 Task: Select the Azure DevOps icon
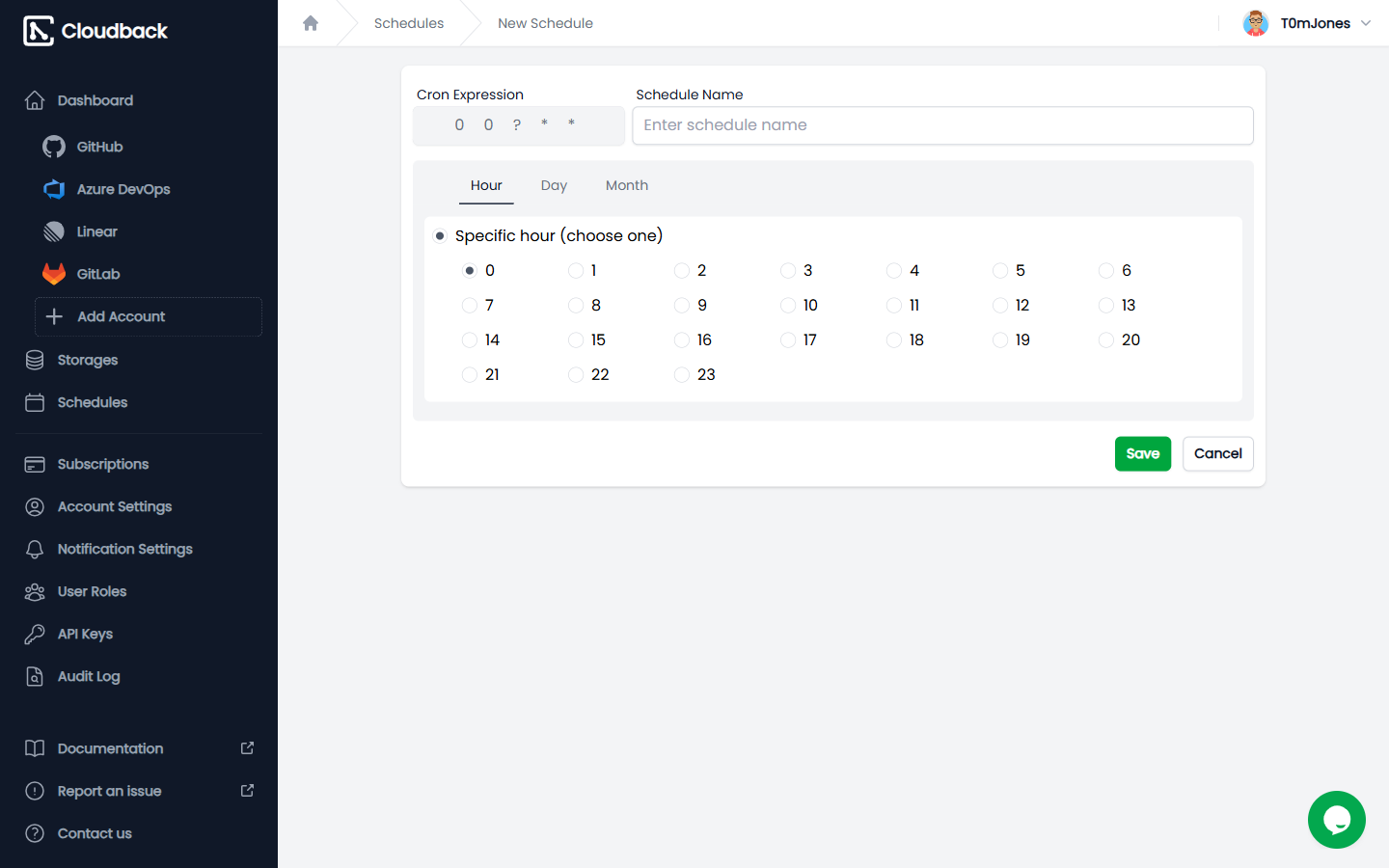point(54,189)
